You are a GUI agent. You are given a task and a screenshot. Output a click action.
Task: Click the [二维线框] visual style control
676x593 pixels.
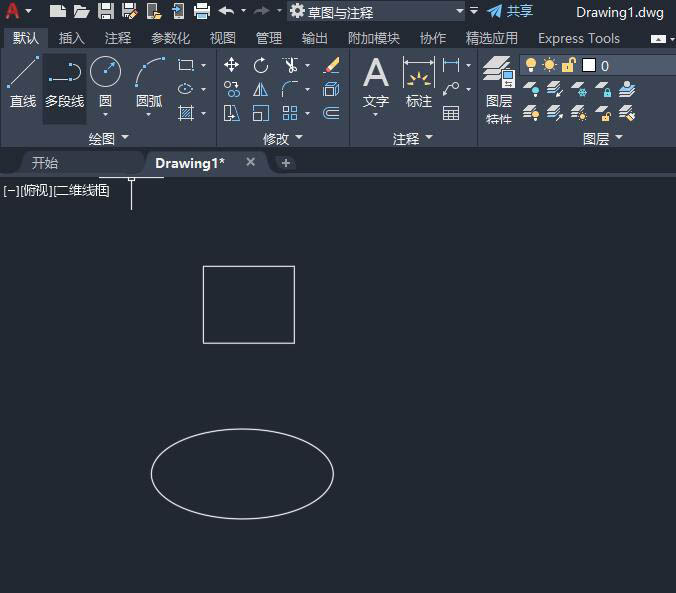[x=81, y=190]
